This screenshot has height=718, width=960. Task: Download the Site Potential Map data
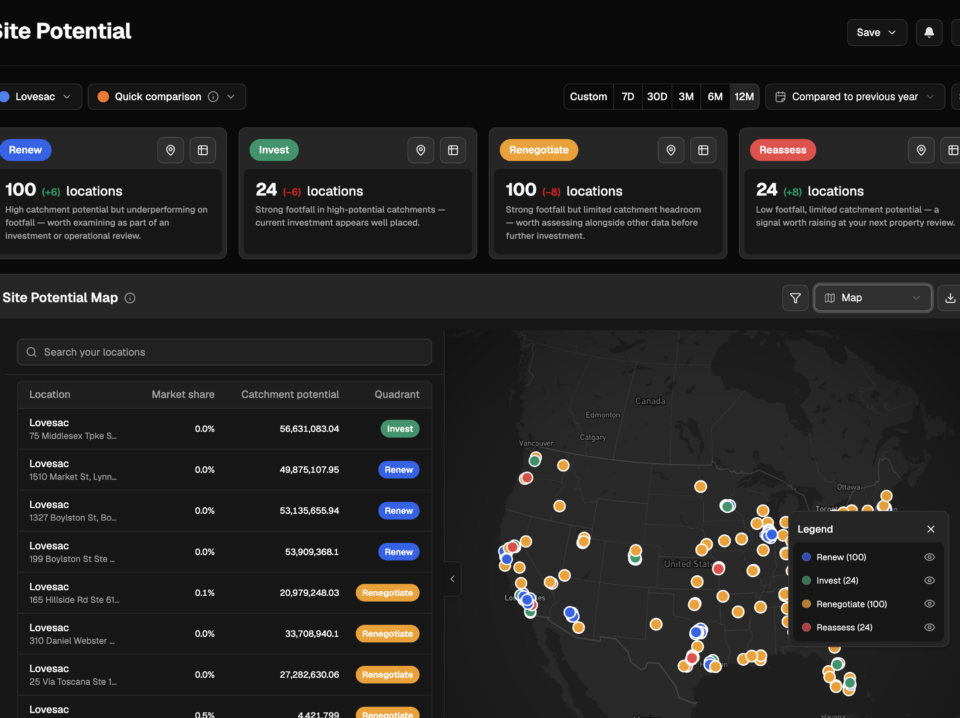coord(950,298)
